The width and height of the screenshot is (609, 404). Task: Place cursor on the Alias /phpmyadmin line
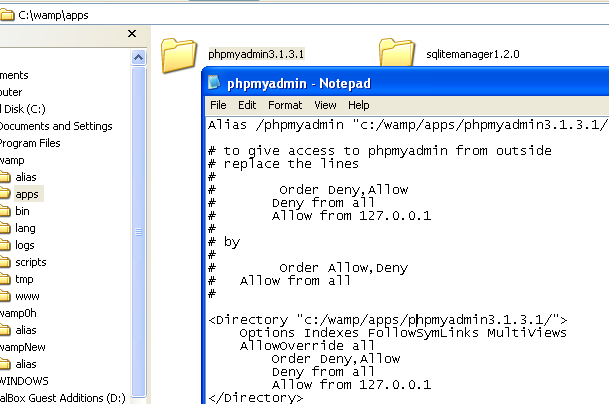pyautogui.click(x=408, y=125)
